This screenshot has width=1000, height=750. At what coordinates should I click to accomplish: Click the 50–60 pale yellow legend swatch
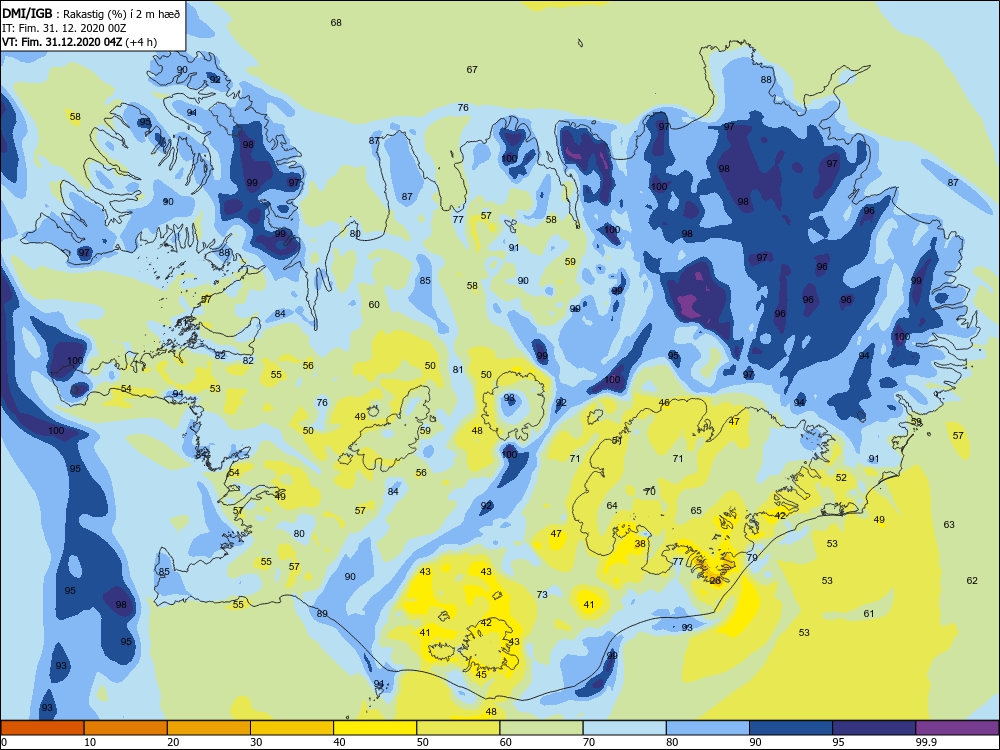[459, 728]
